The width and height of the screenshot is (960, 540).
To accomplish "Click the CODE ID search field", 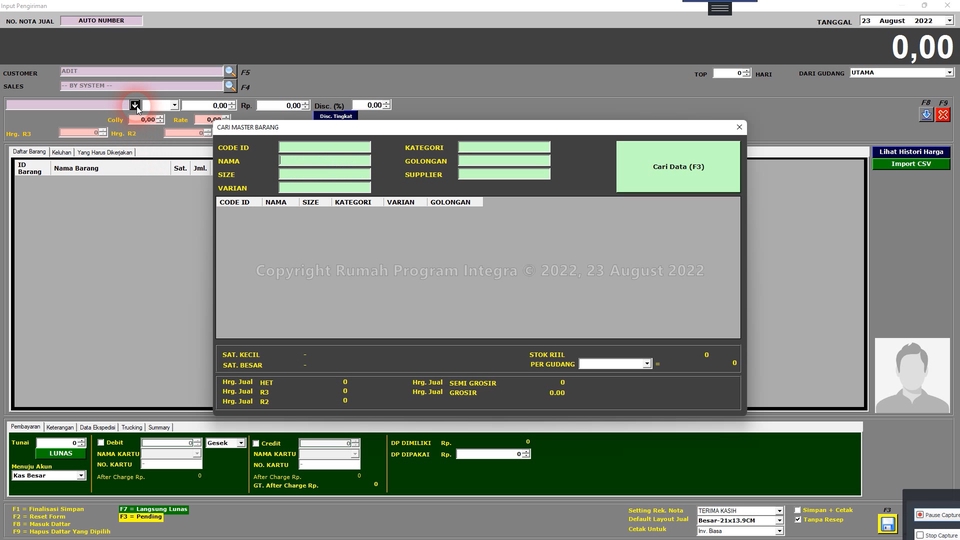I will 324,148.
